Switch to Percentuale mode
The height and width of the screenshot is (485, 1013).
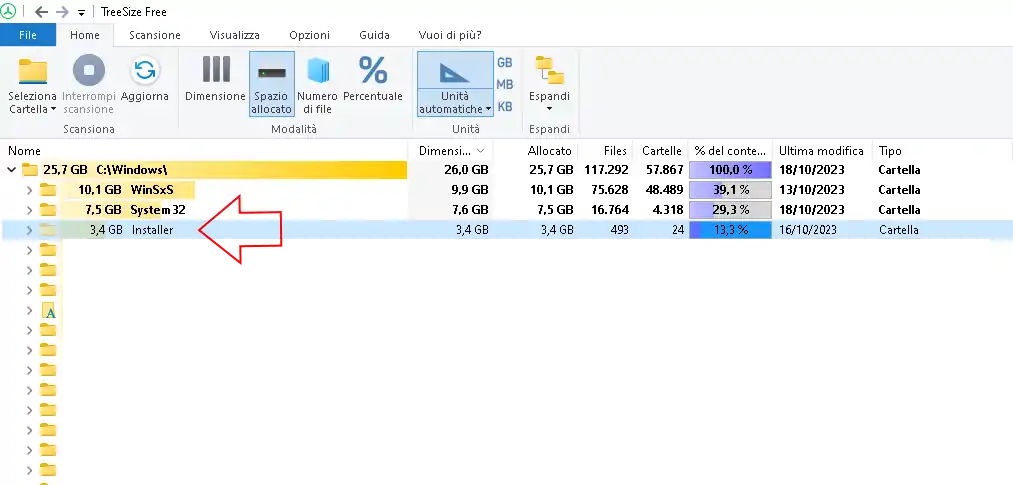click(373, 79)
